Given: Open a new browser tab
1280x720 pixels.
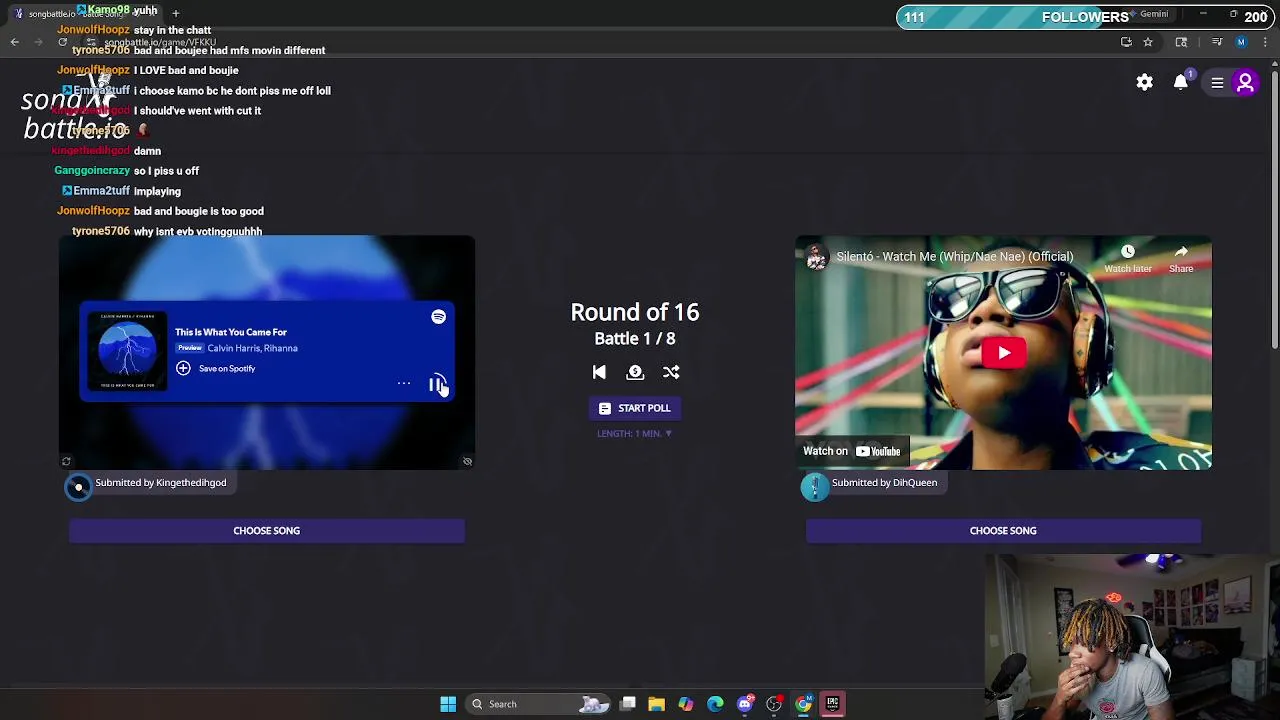Looking at the screenshot, I should click(x=175, y=13).
